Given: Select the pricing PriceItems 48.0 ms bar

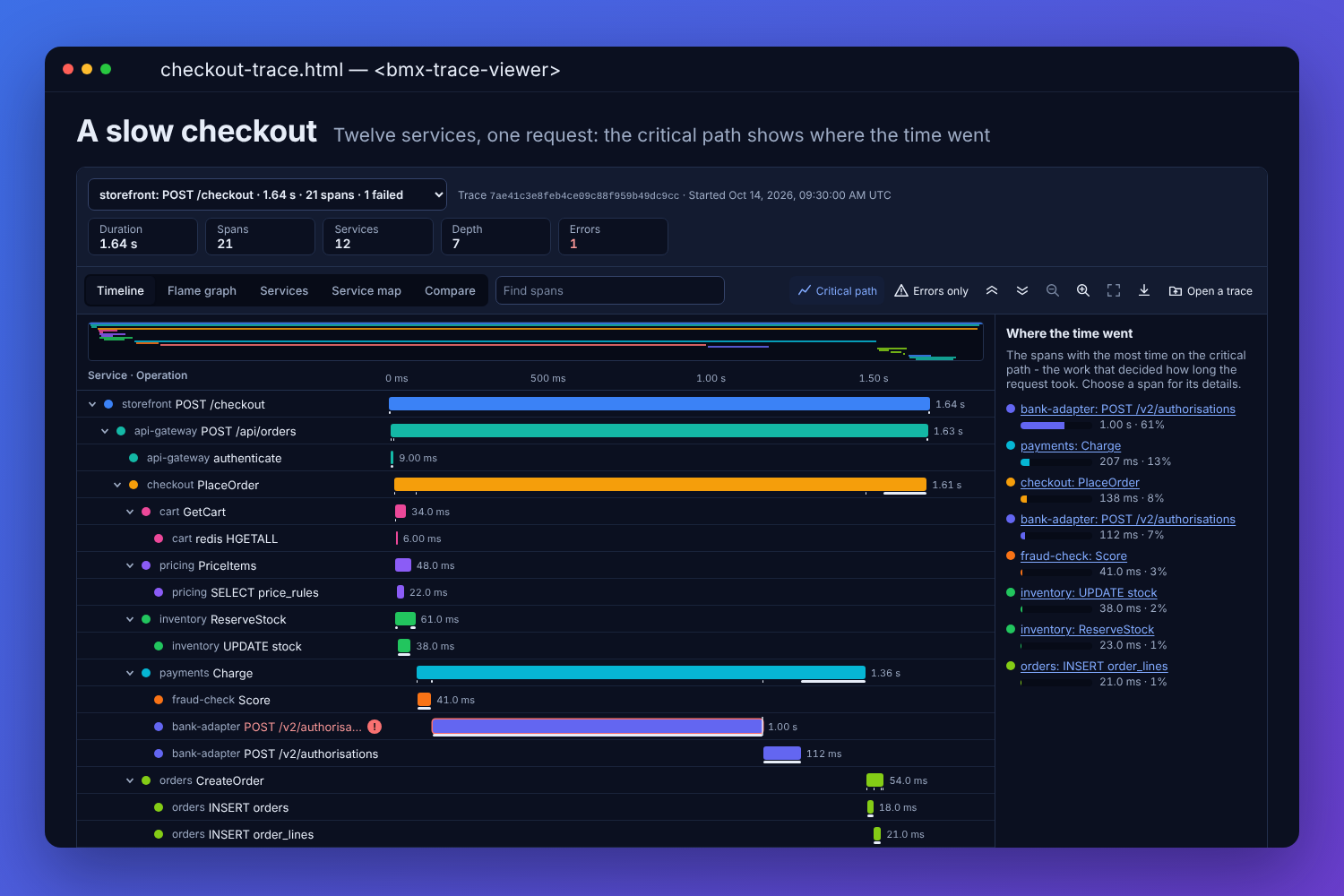Looking at the screenshot, I should click(x=403, y=565).
